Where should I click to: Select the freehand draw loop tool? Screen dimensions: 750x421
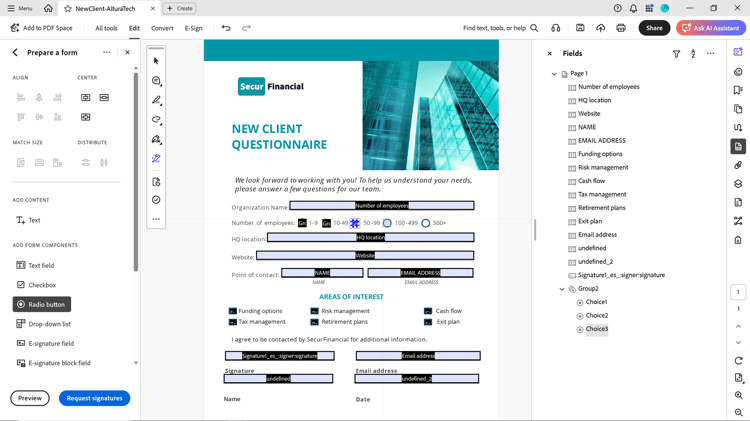(156, 120)
